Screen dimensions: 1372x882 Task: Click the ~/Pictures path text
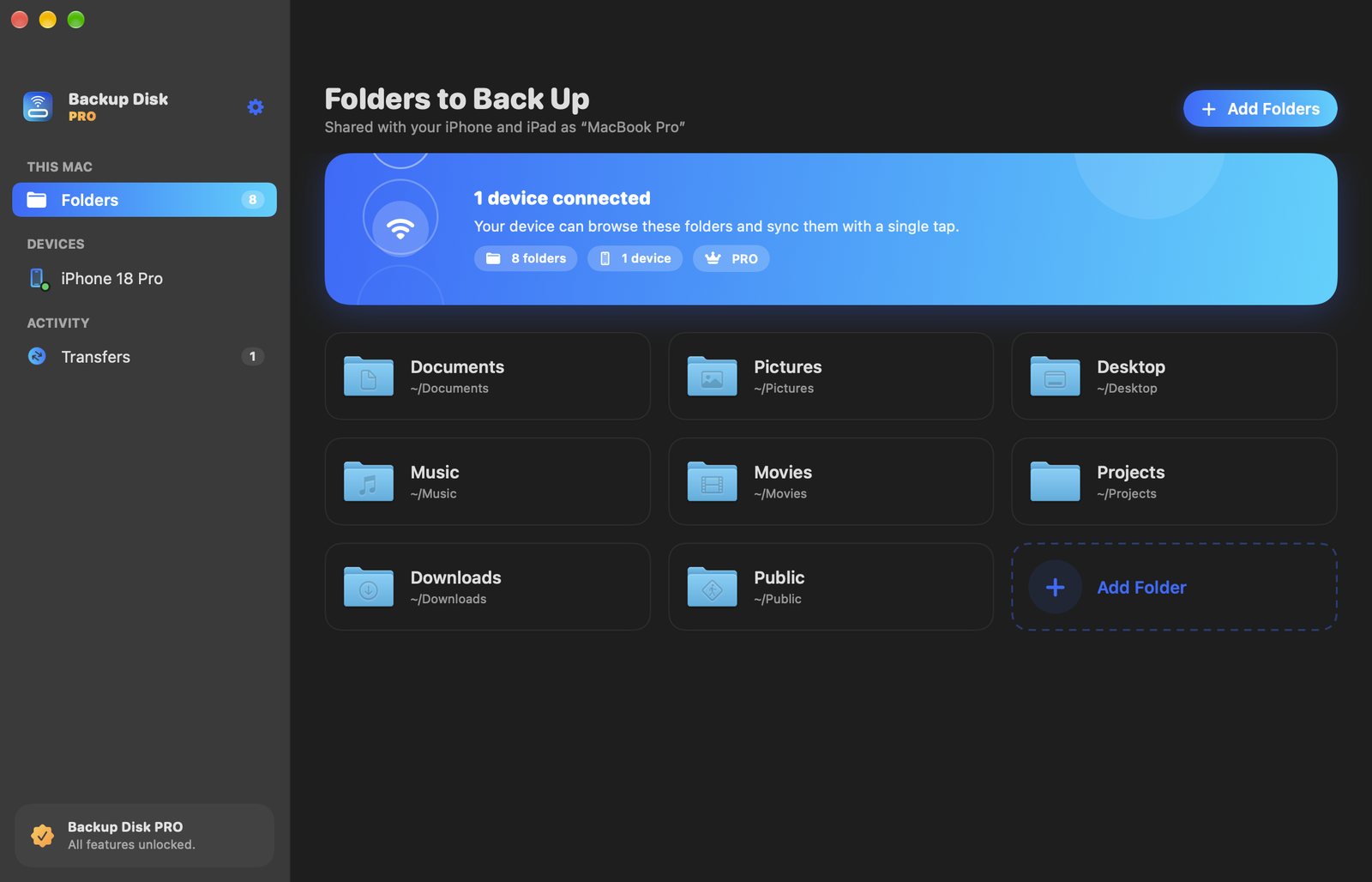[x=784, y=389]
